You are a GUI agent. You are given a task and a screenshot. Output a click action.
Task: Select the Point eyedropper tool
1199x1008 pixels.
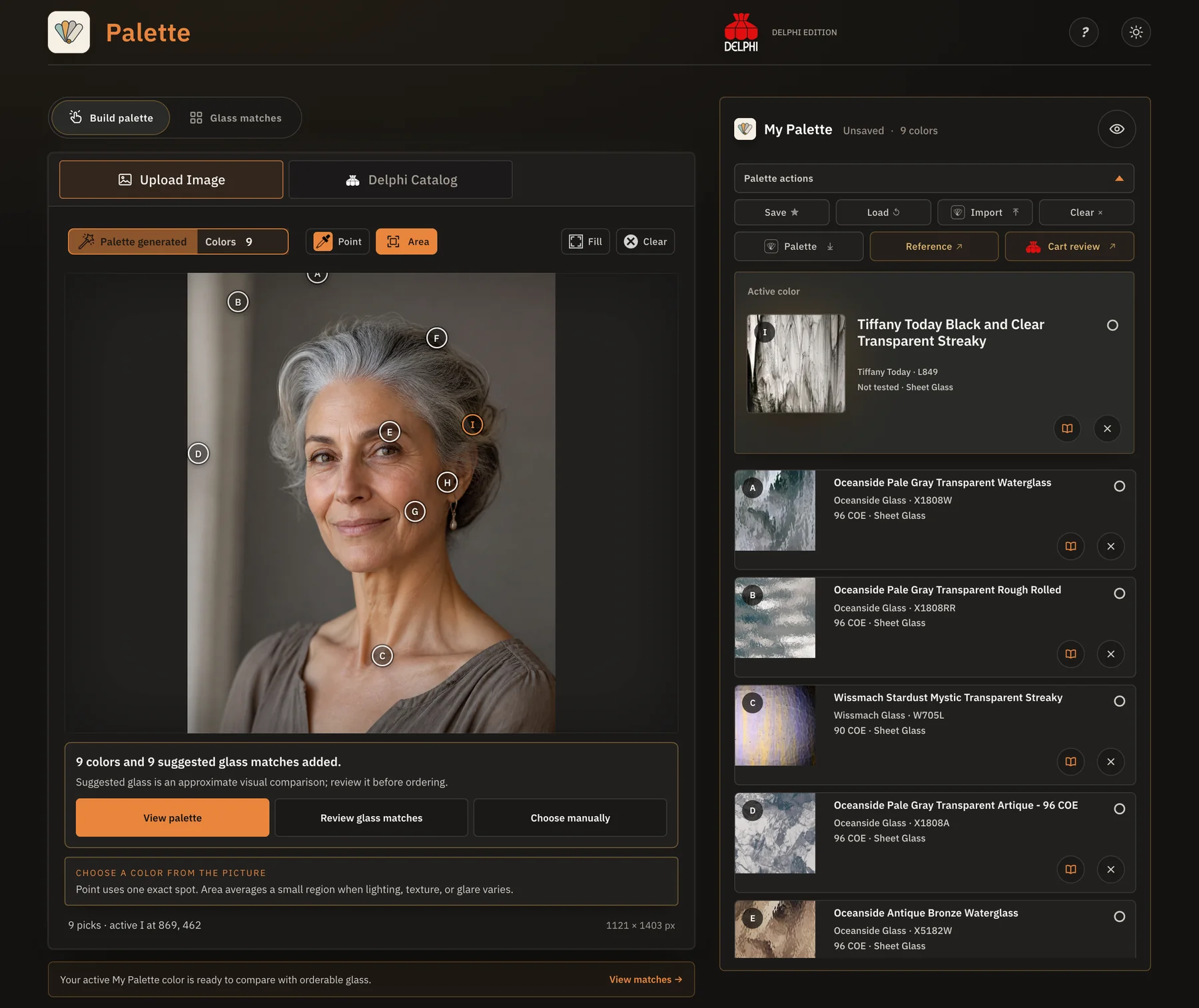(338, 241)
